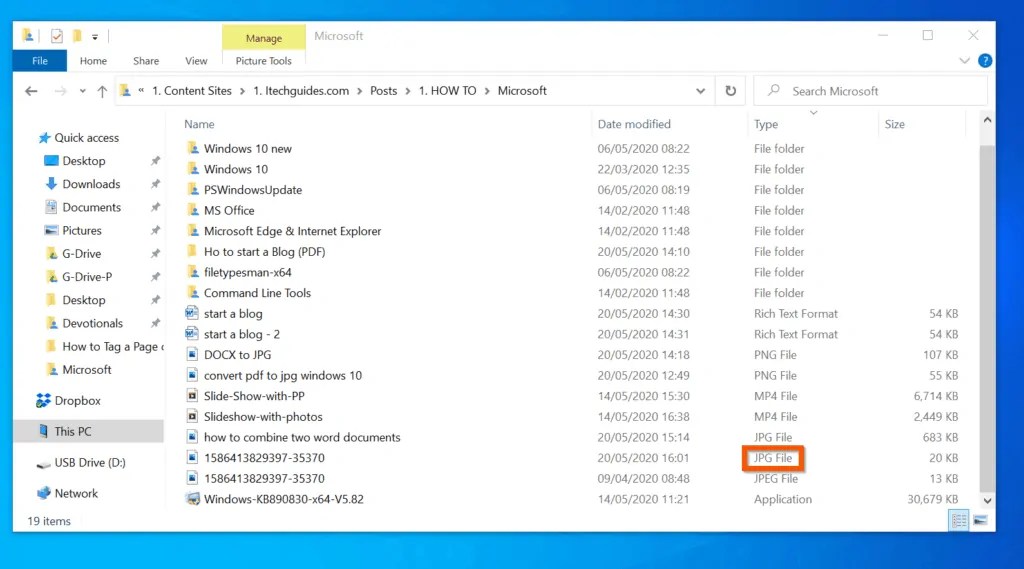Click the Forward navigation arrow
This screenshot has height=569, width=1024.
[60, 91]
